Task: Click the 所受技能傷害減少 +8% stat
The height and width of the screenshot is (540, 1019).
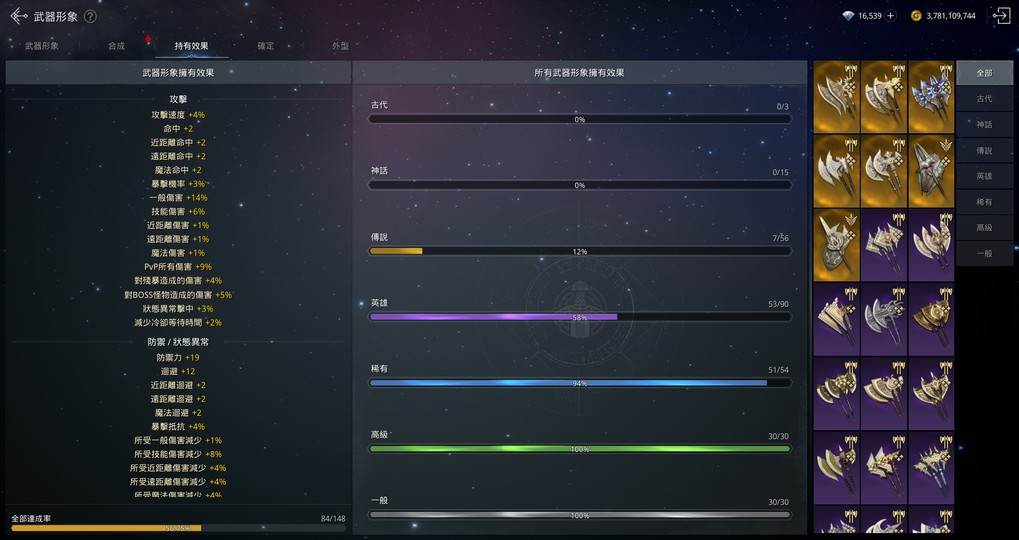Action: pos(178,454)
